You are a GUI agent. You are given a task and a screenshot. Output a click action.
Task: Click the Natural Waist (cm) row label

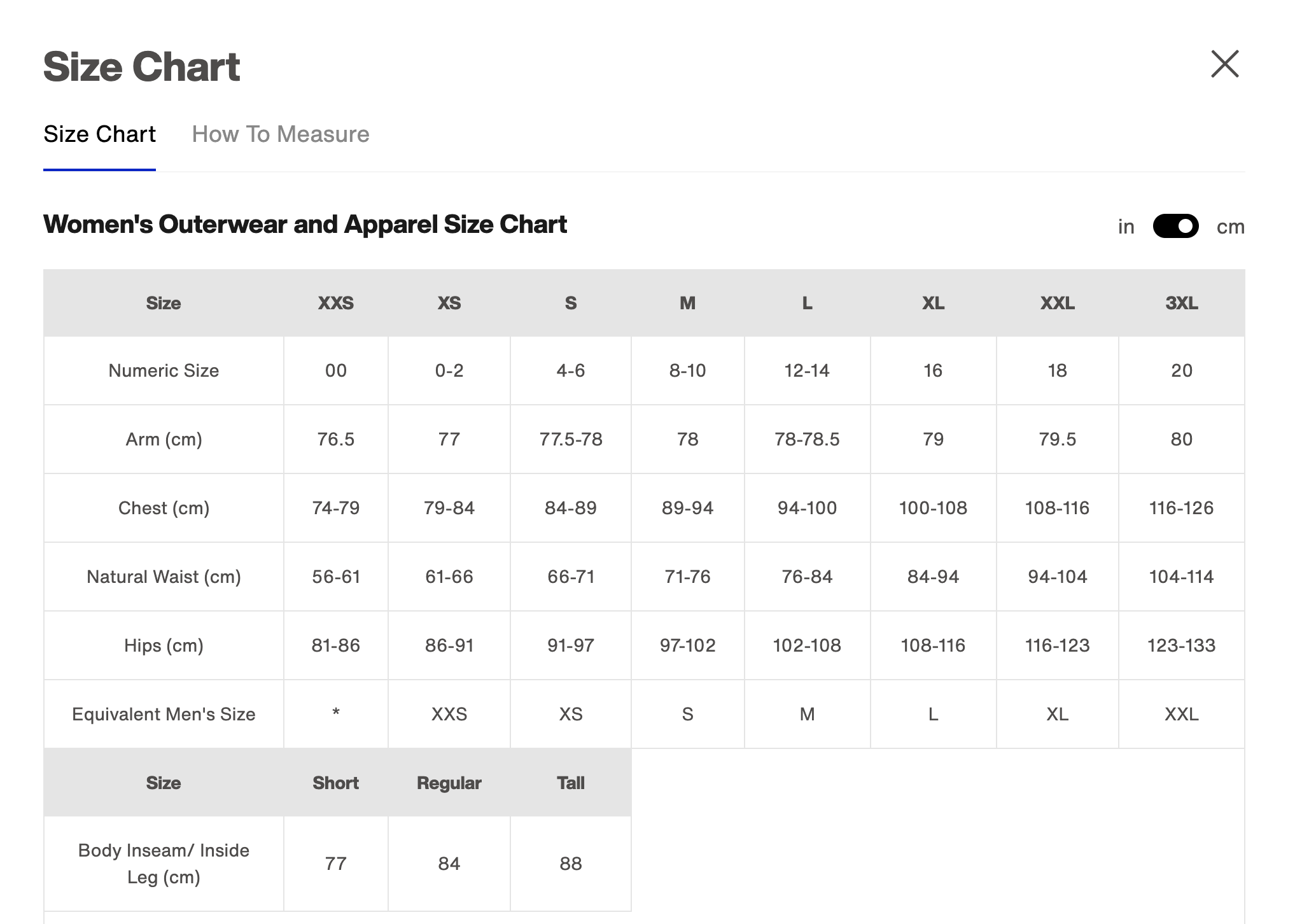(x=164, y=577)
